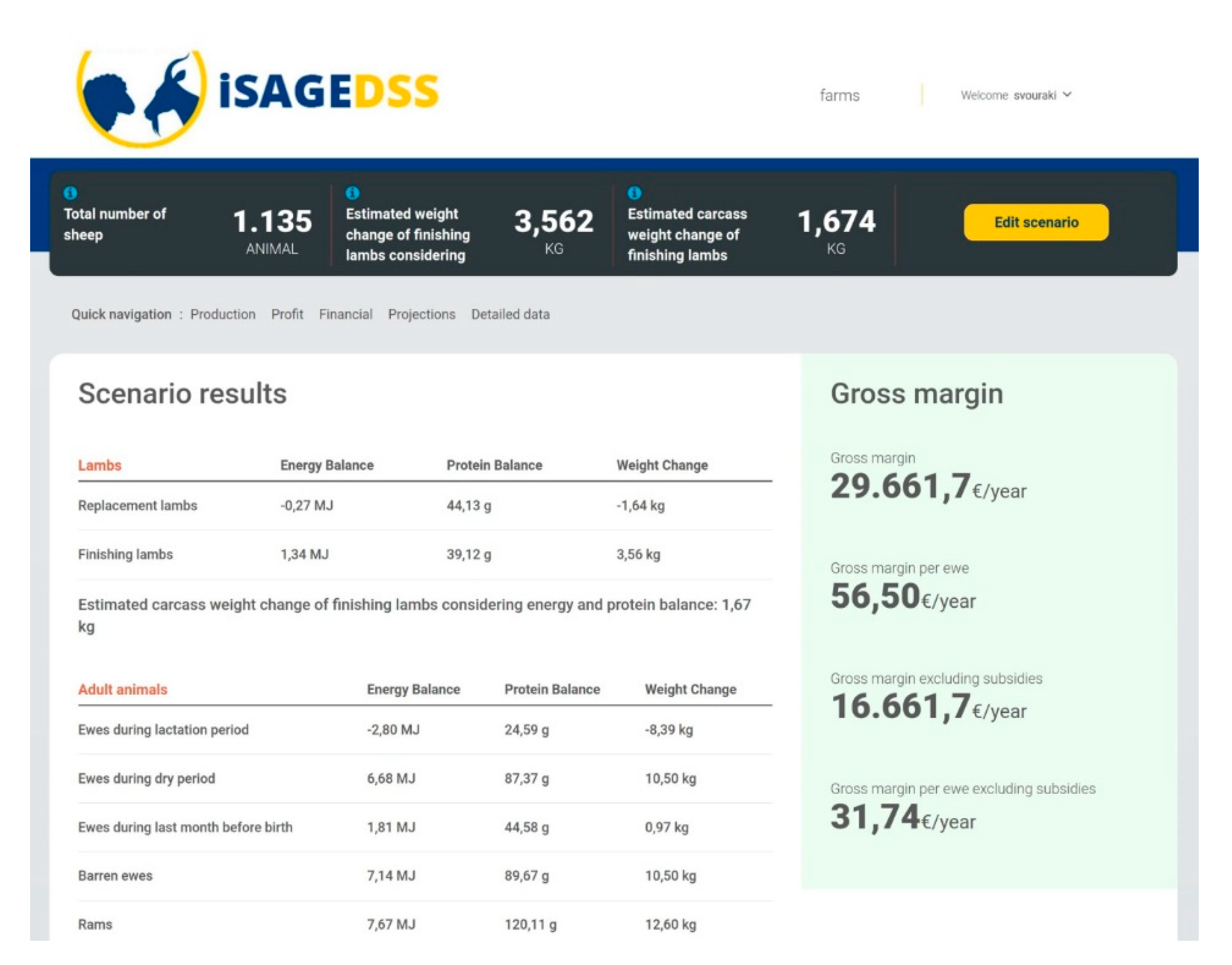Open the user dropdown chevron beside svouraki
Viewport: 1232px width, 965px height.
point(1067,94)
